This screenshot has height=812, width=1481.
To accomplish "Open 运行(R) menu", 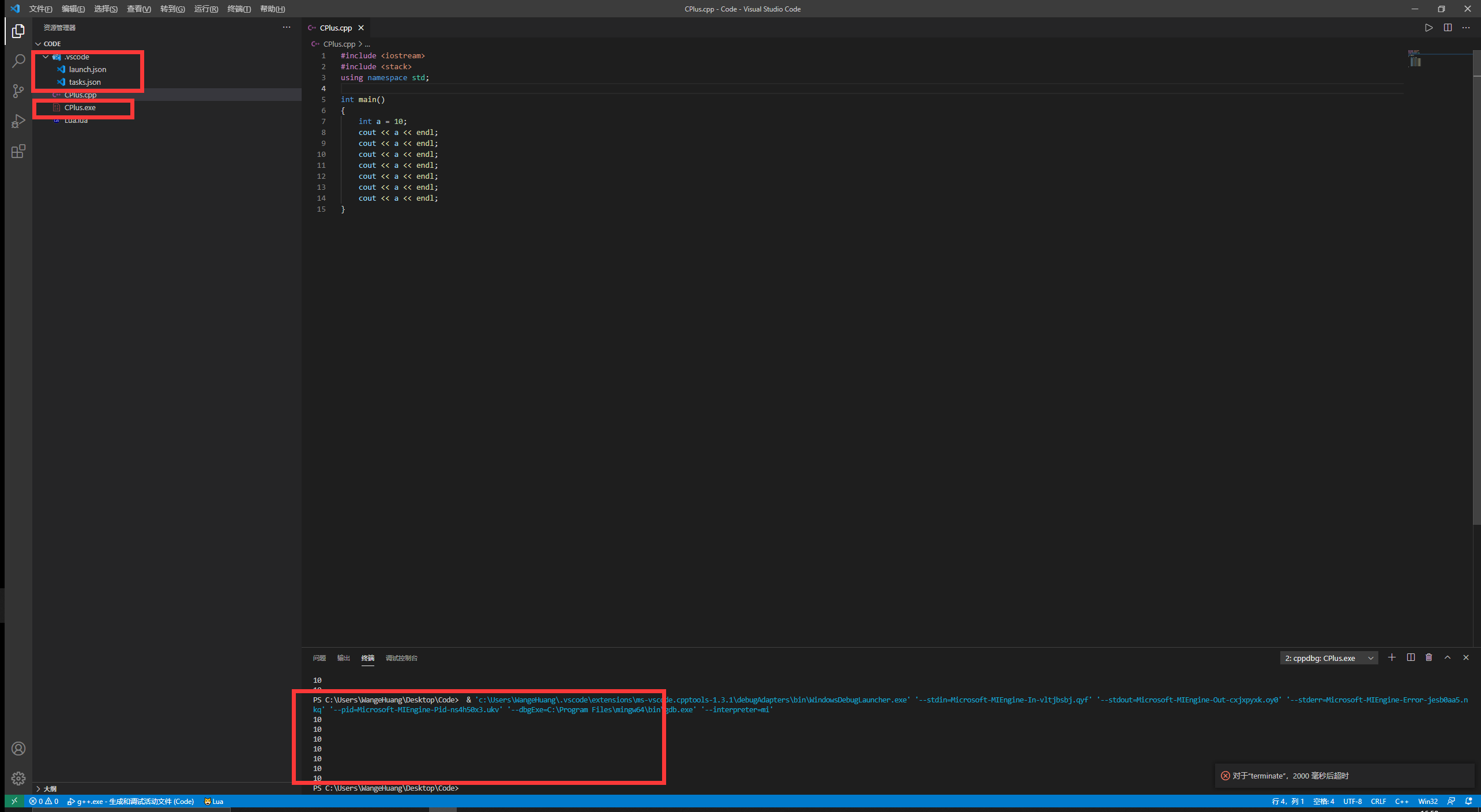I will pyautogui.click(x=206, y=9).
